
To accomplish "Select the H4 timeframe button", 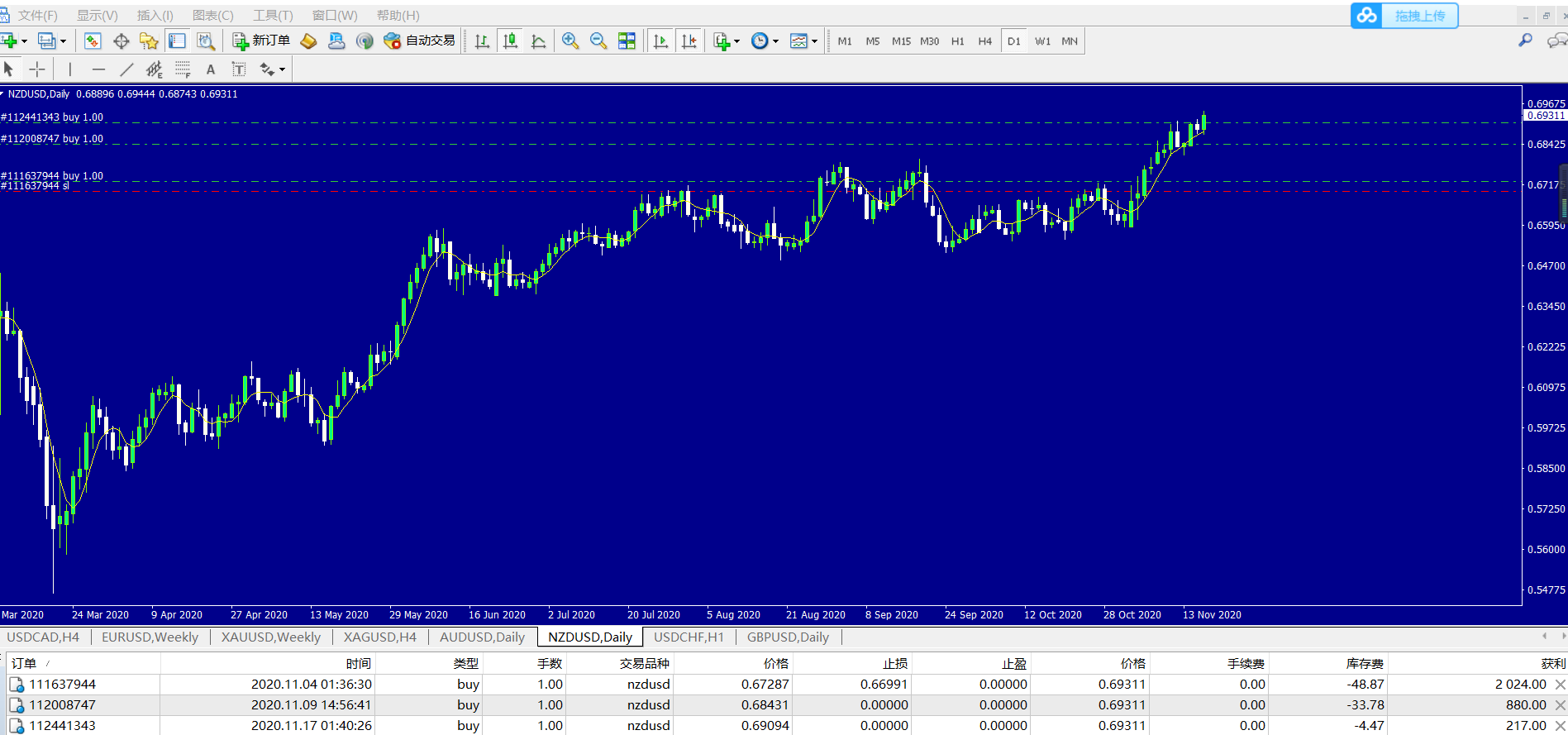I will pyautogui.click(x=984, y=41).
